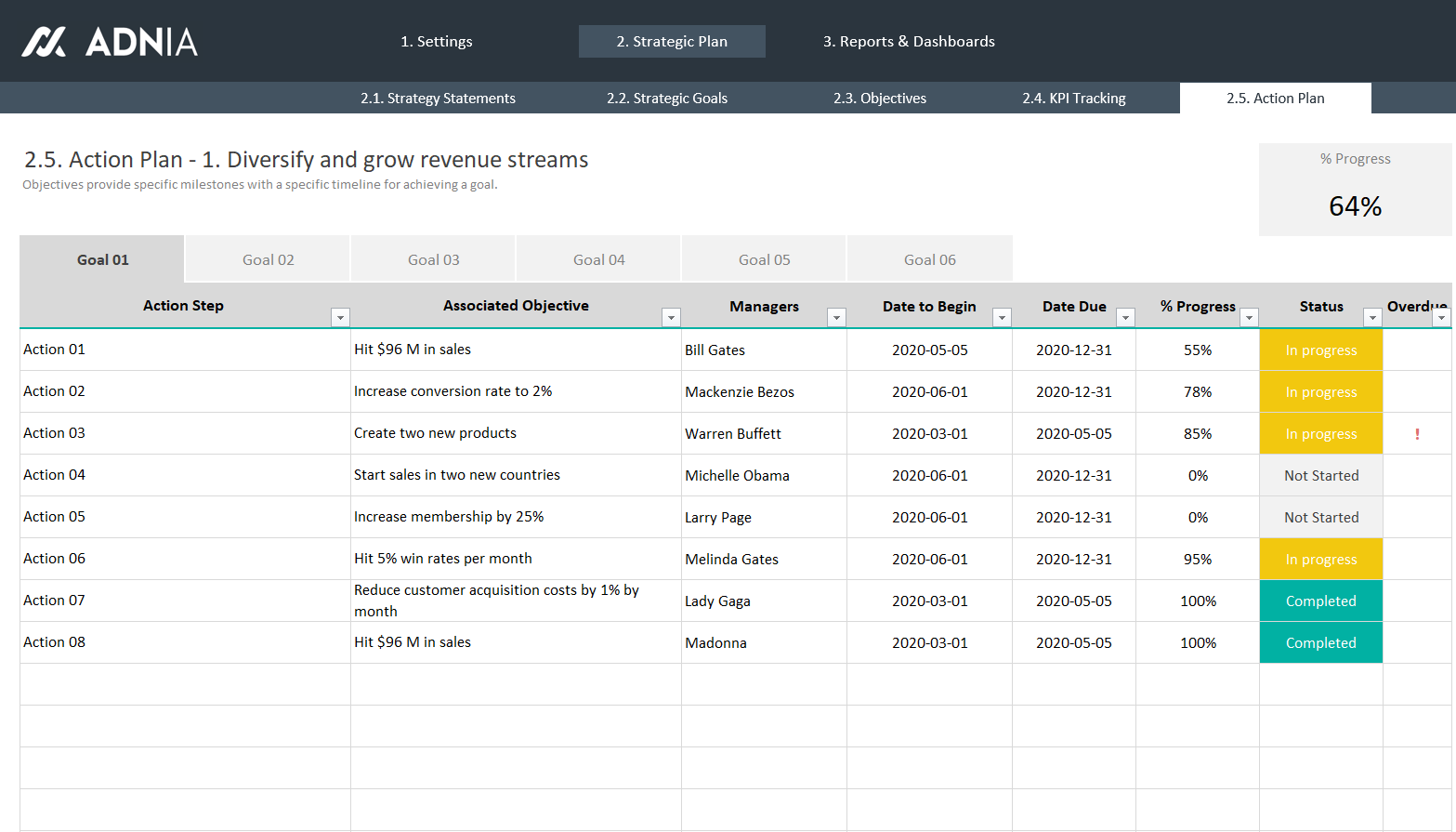Select the teal Completed status for Action 08
Image resolution: width=1456 pixels, height=832 pixels.
1320,643
